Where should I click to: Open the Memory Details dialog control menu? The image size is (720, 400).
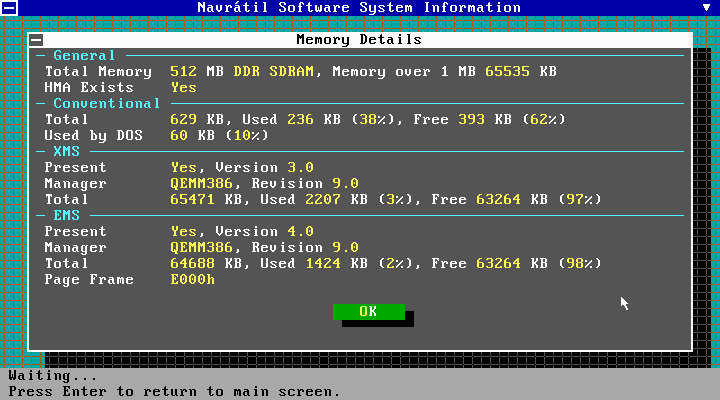[x=36, y=40]
